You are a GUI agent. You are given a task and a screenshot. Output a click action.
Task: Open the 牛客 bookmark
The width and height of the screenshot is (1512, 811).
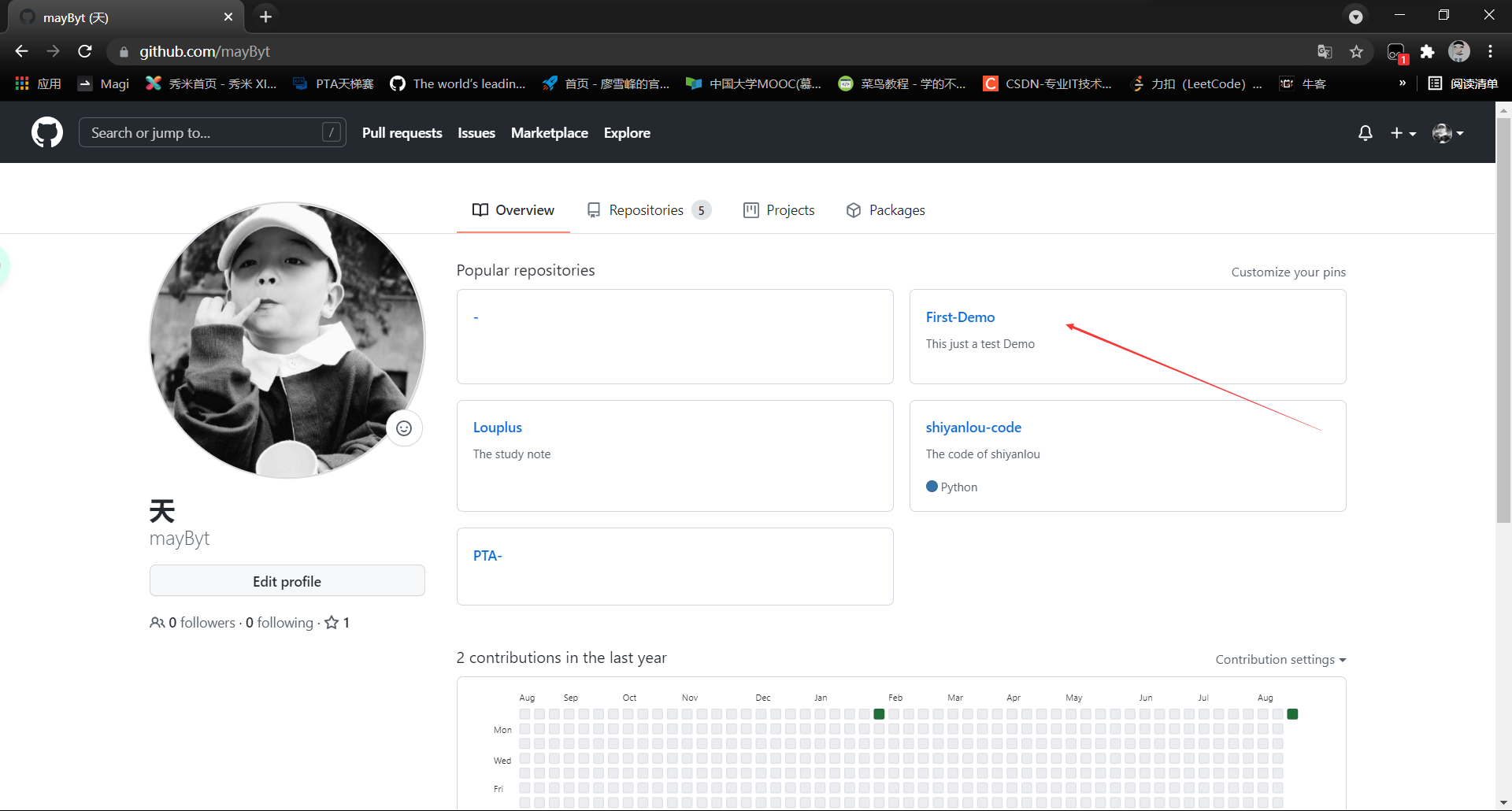click(x=1303, y=83)
